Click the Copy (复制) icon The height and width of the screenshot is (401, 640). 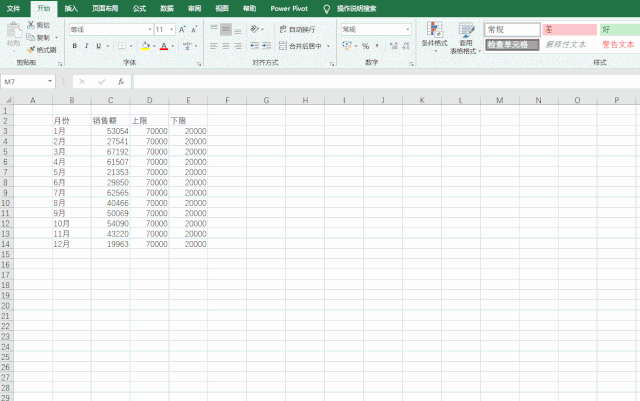(x=32, y=37)
